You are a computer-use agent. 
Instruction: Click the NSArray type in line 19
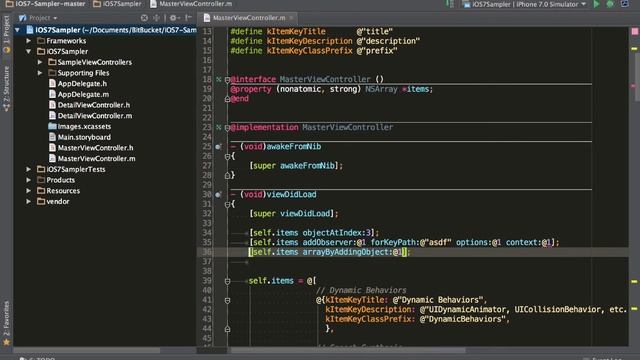[x=381, y=89]
